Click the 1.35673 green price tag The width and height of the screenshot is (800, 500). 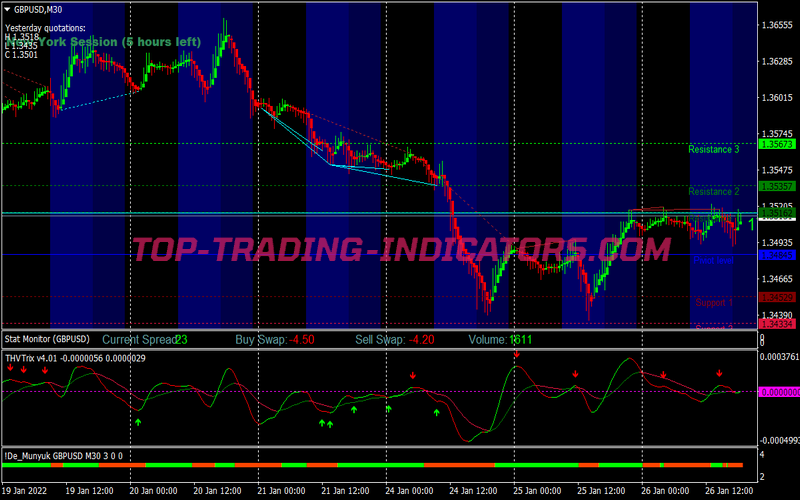tap(776, 145)
